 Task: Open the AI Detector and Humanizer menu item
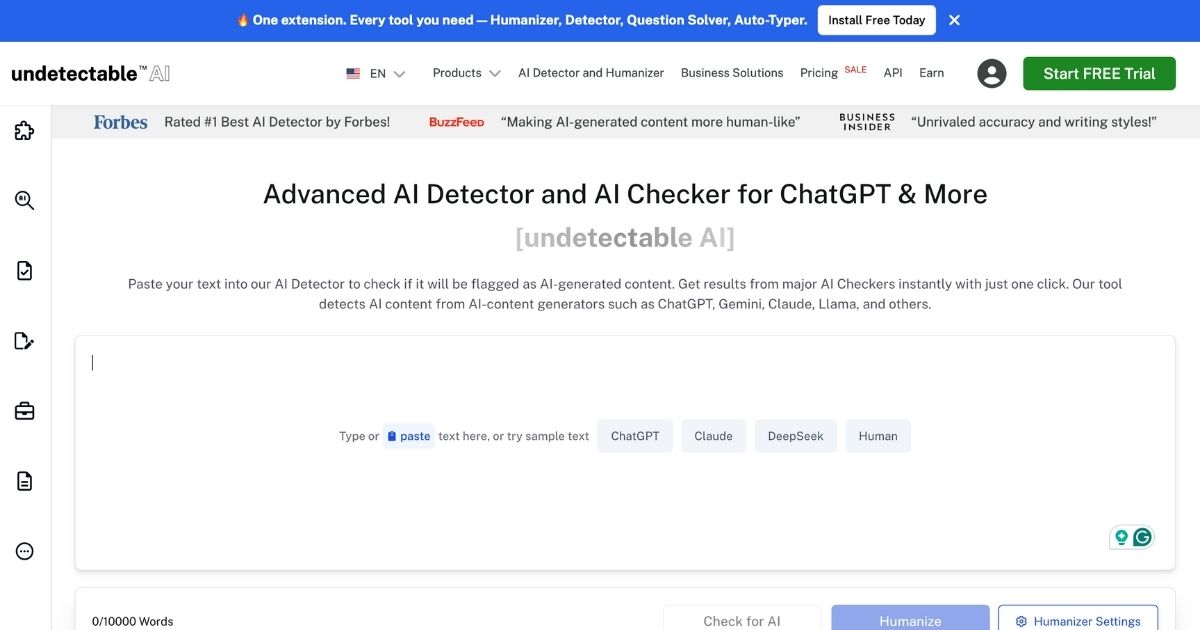point(591,73)
